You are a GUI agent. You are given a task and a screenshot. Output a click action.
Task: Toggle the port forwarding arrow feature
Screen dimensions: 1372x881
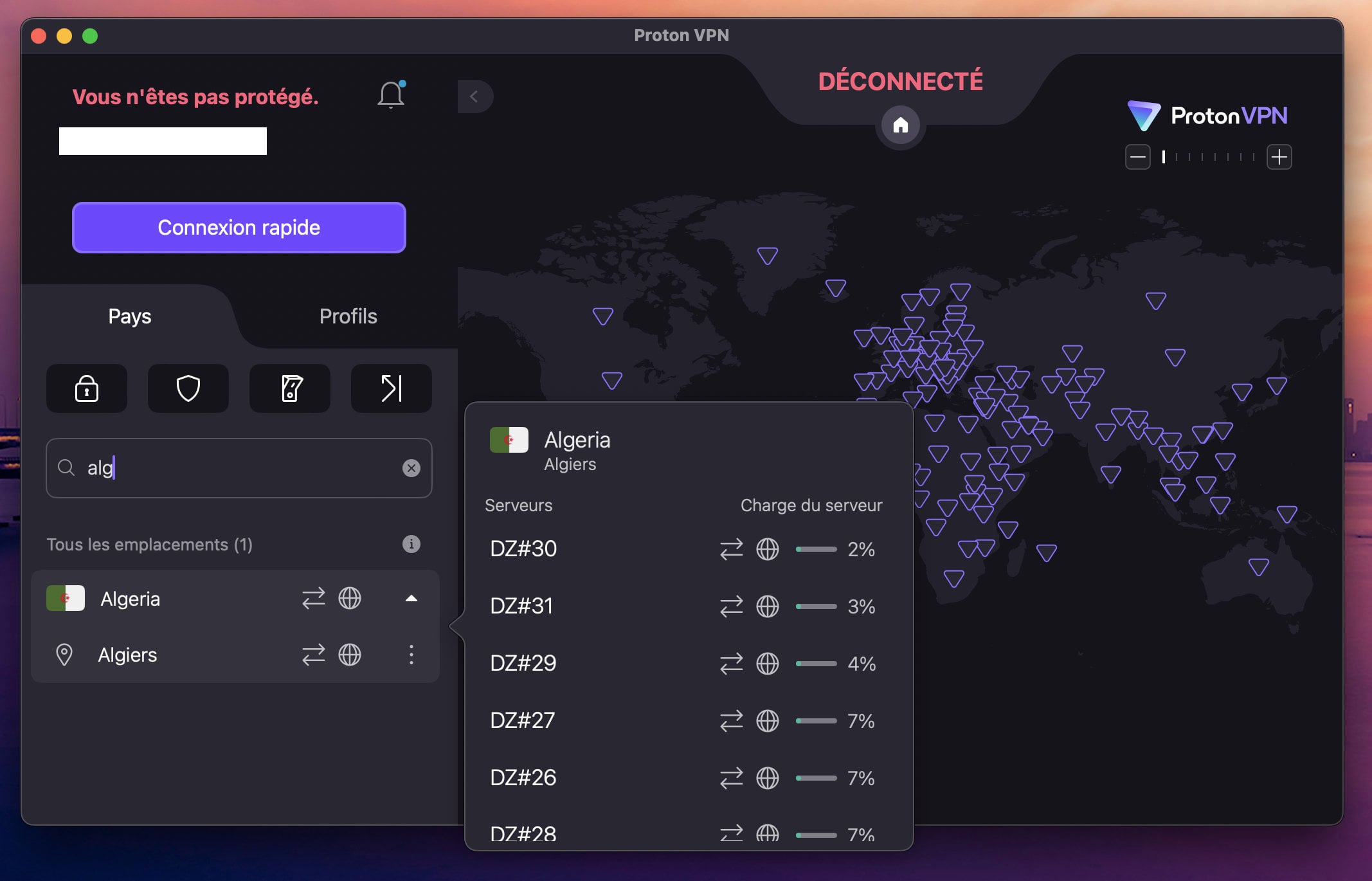392,388
